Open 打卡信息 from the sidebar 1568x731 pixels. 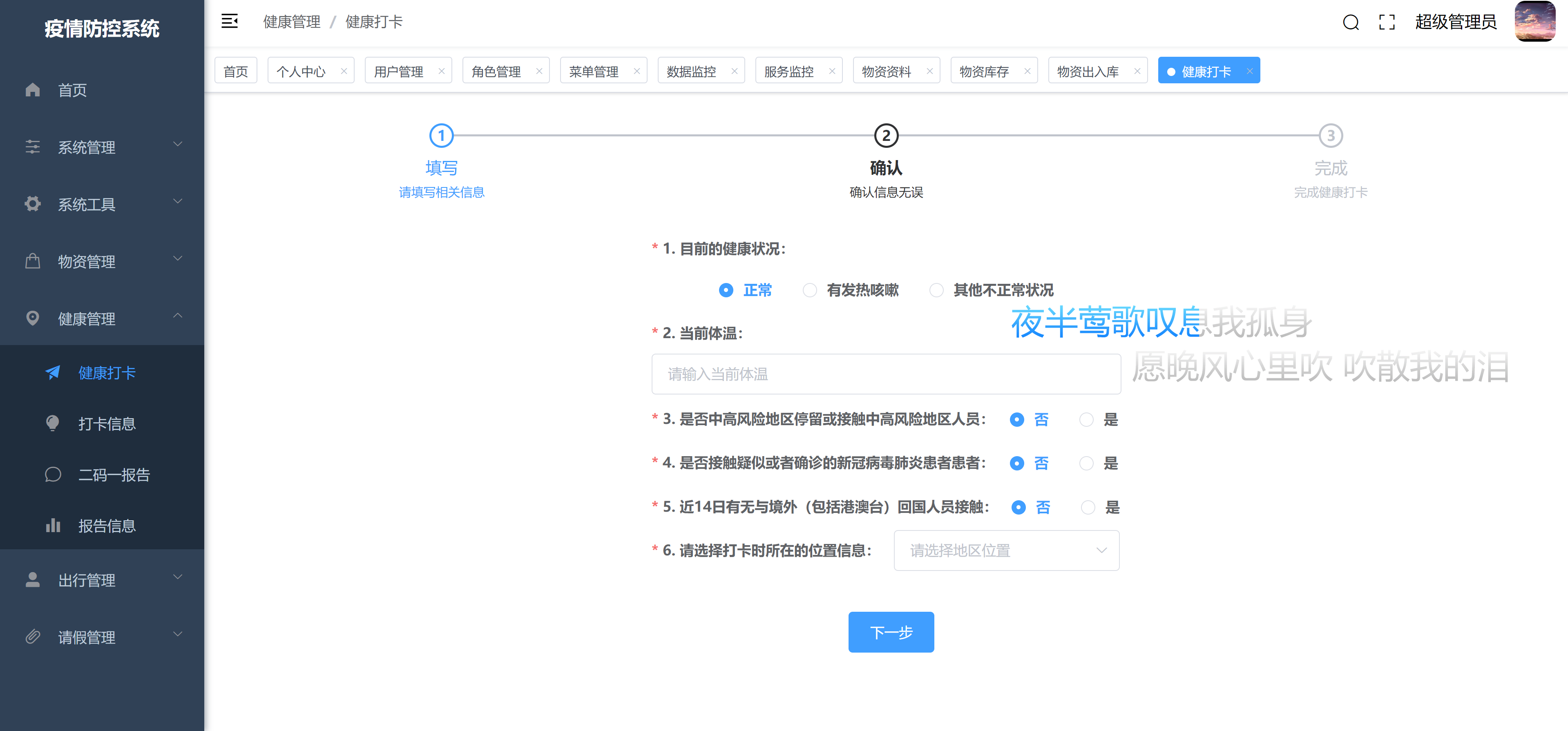pos(107,423)
